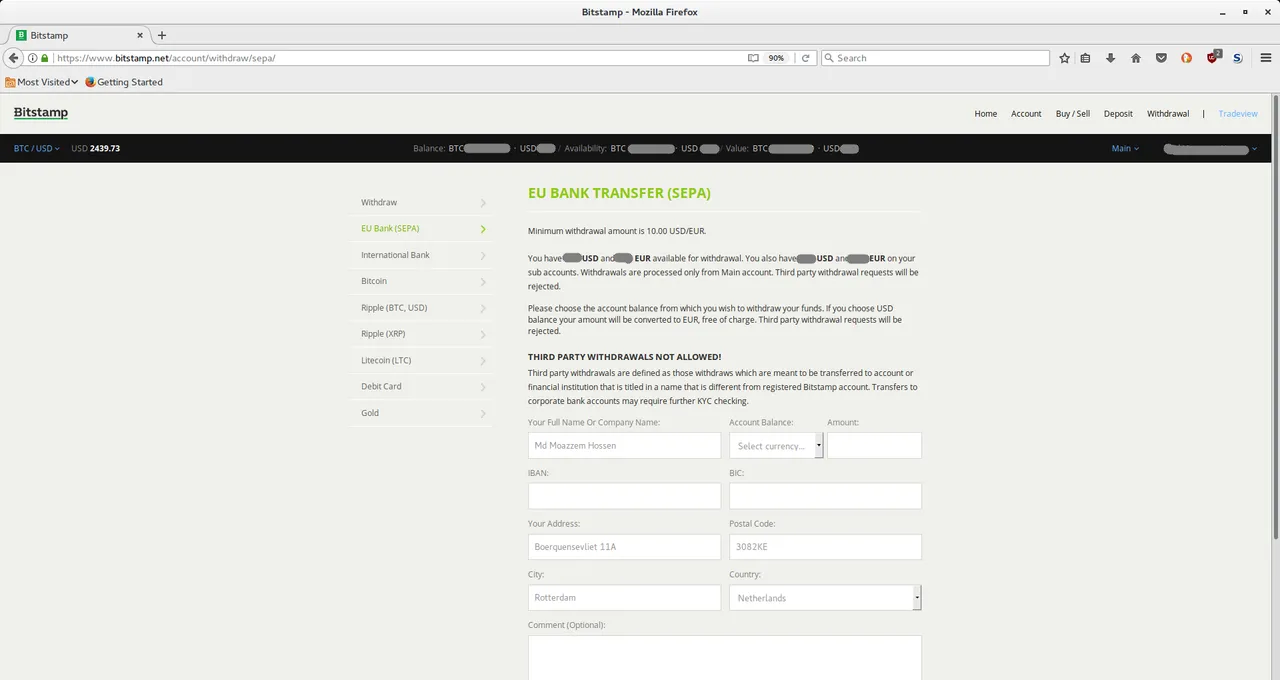Open the downloads arrow icon

pyautogui.click(x=1110, y=58)
